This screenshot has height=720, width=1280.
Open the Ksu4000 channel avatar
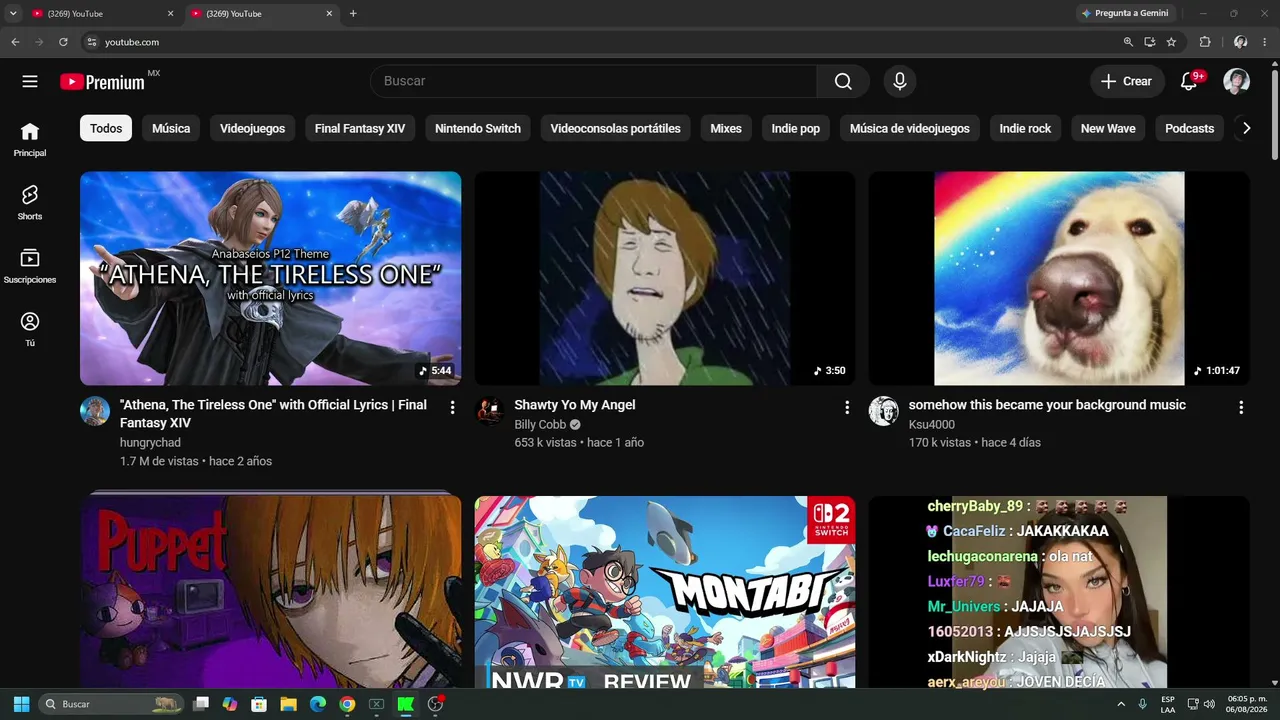click(883, 411)
